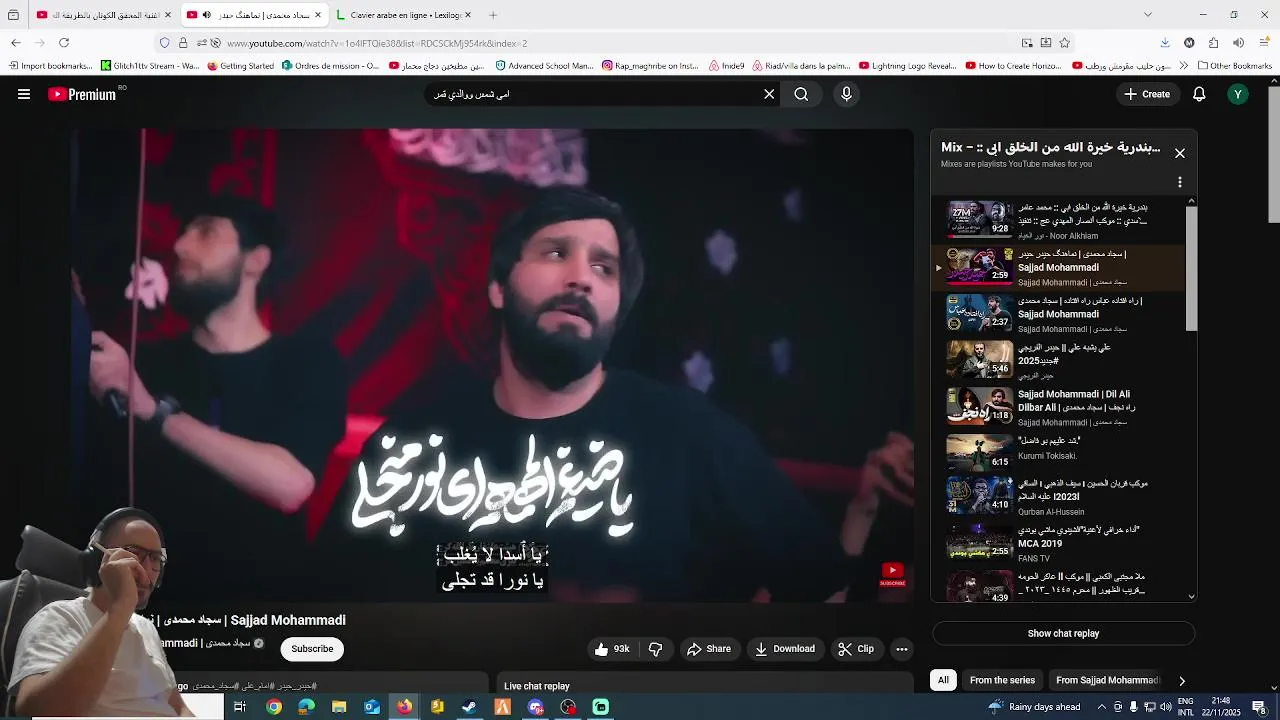The height and width of the screenshot is (720, 1280).
Task: Clear the YouTube search box text
Action: [769, 94]
